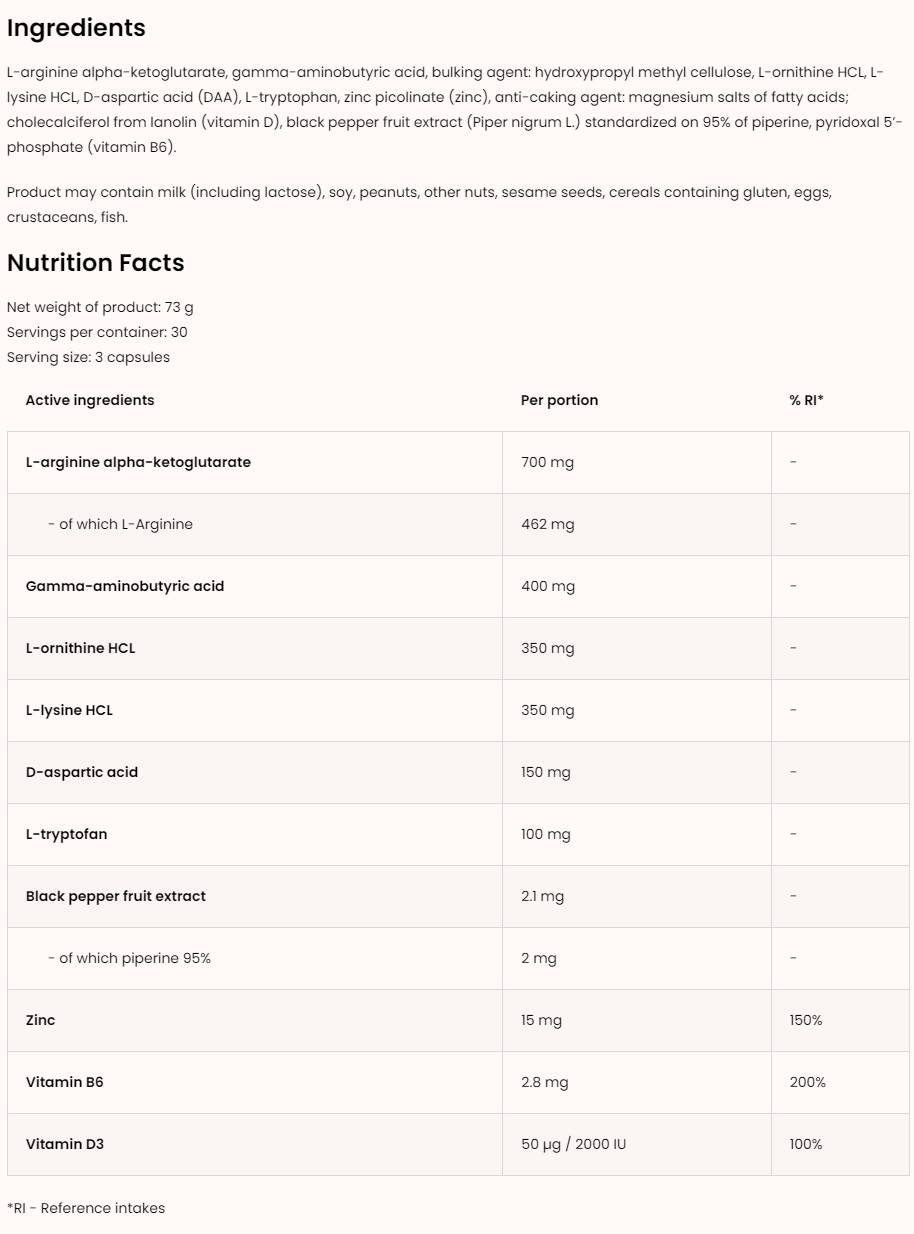Click the 50 µg / 2000 IU value

(573, 1144)
